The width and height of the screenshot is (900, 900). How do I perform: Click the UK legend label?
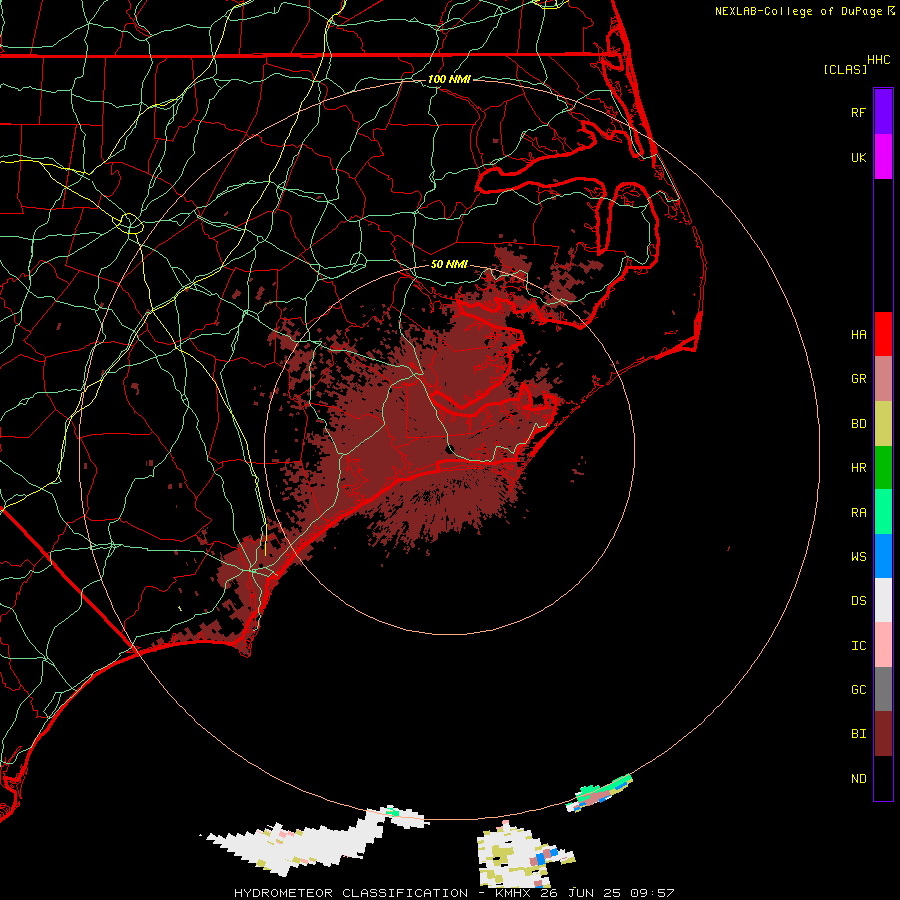pyautogui.click(x=858, y=158)
